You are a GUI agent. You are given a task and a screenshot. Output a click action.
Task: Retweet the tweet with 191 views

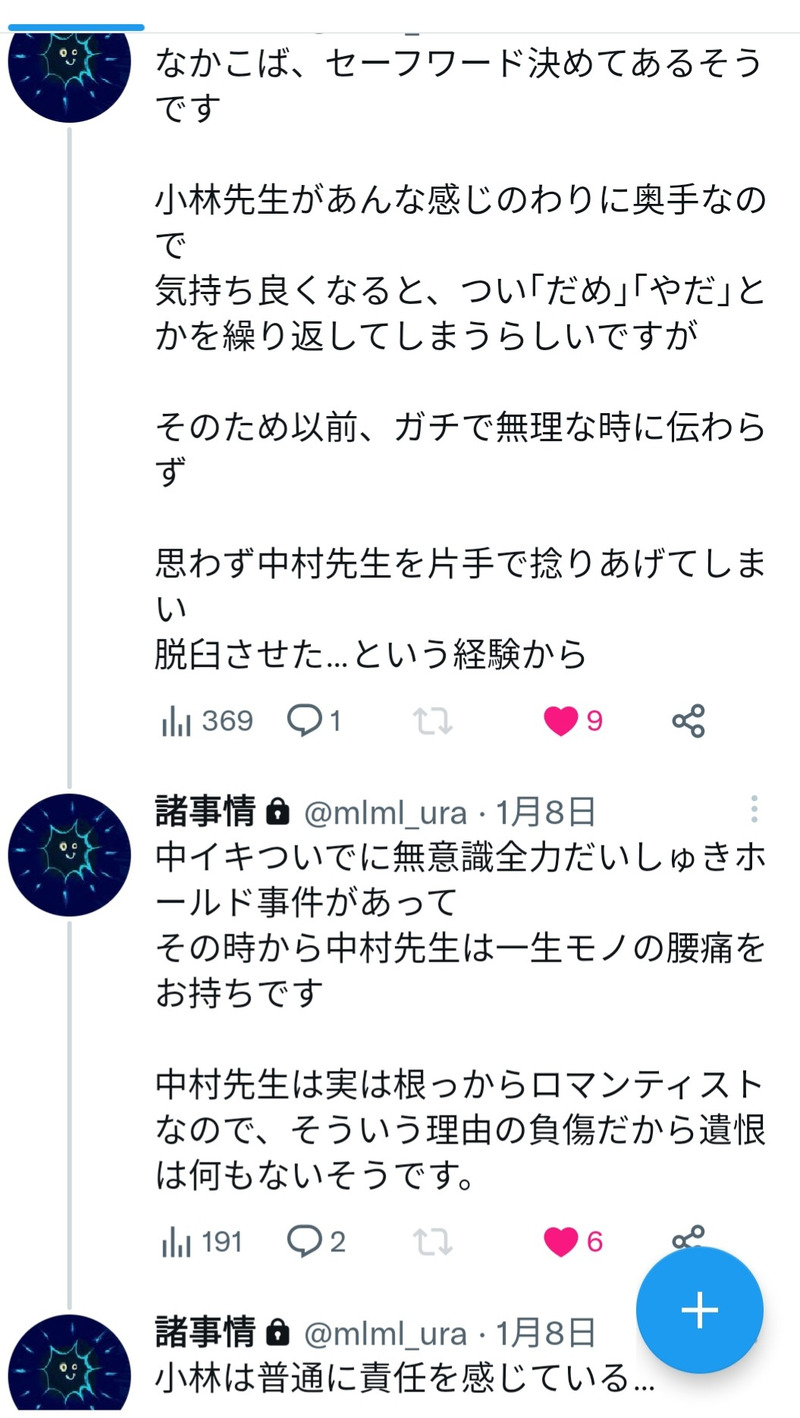coord(434,1242)
